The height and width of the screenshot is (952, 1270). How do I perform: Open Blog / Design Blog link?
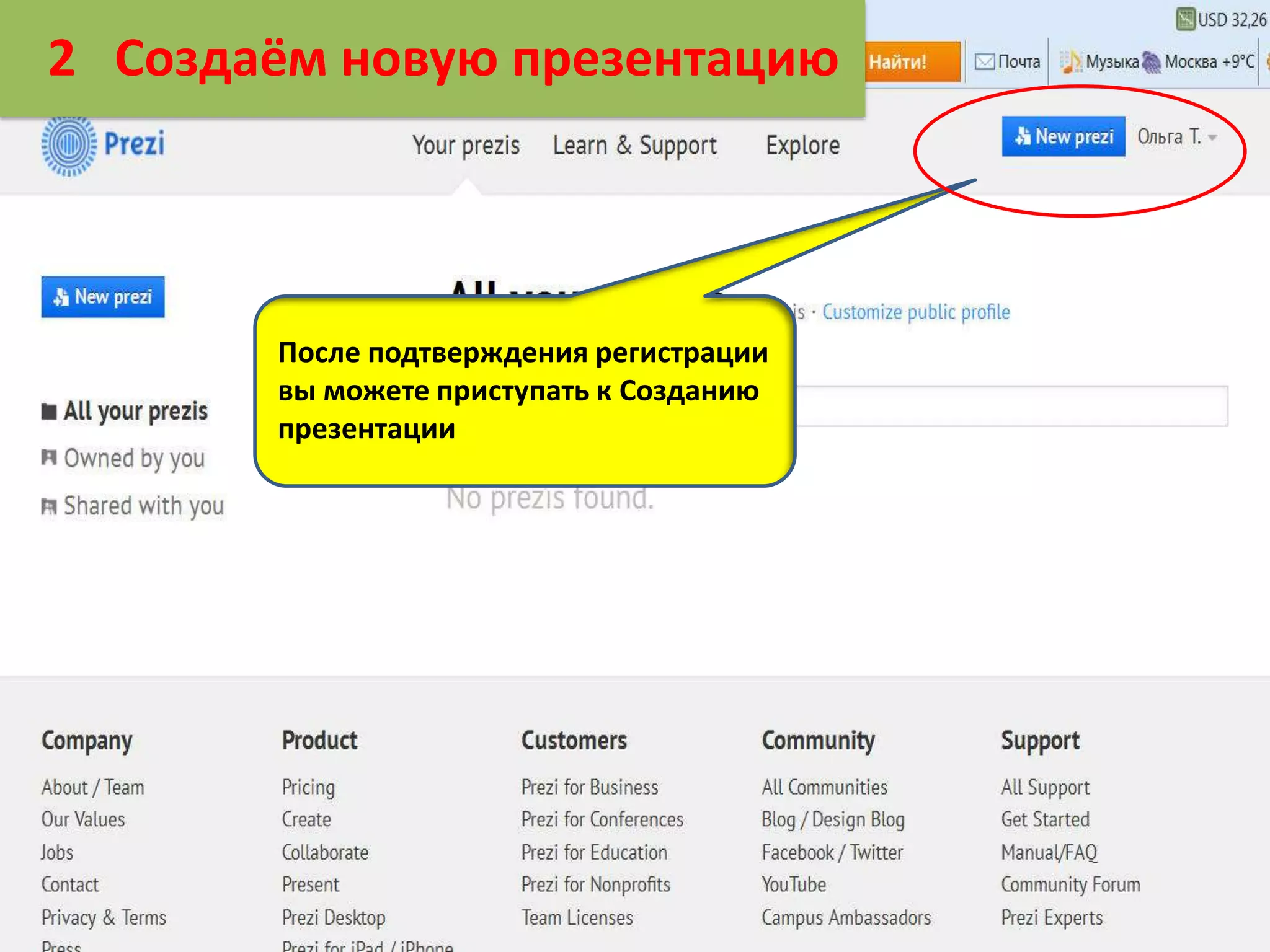(833, 819)
